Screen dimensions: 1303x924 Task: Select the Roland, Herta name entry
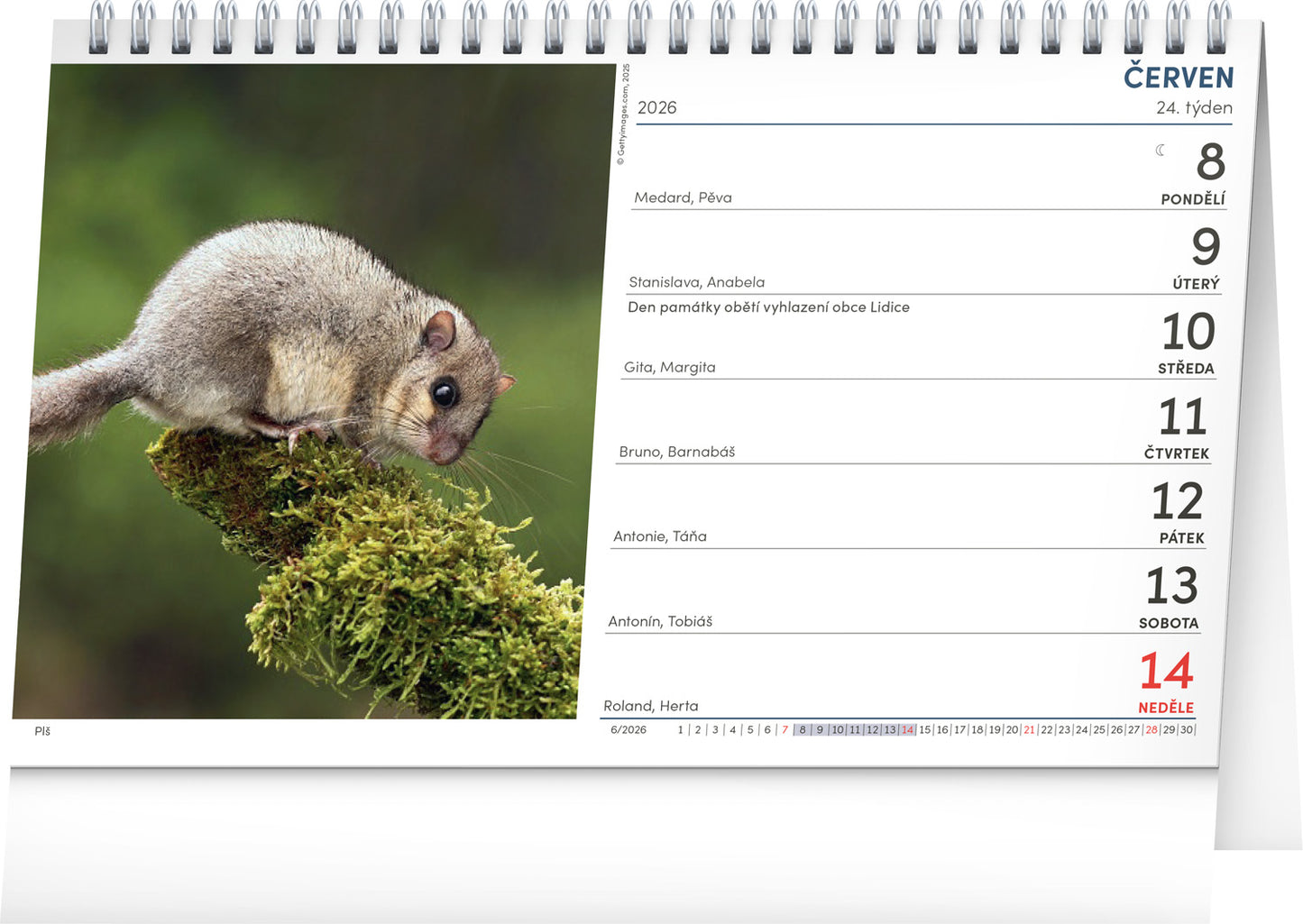point(650,706)
